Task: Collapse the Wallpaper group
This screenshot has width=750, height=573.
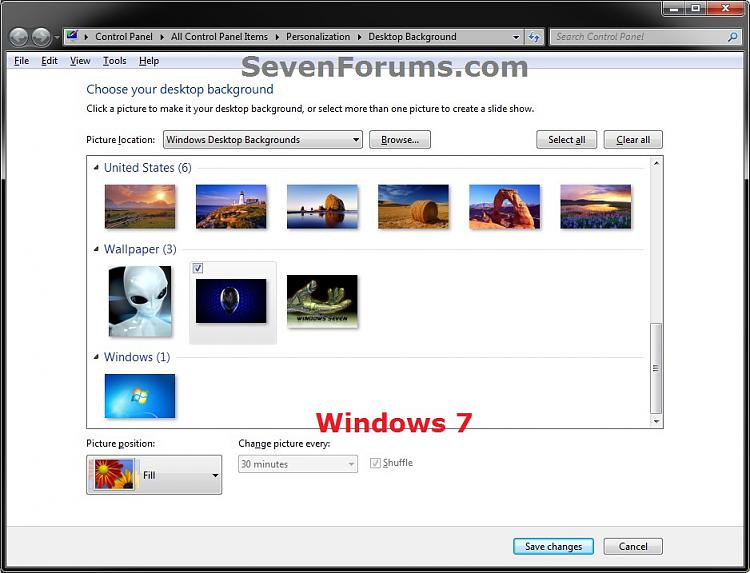Action: coord(96,249)
